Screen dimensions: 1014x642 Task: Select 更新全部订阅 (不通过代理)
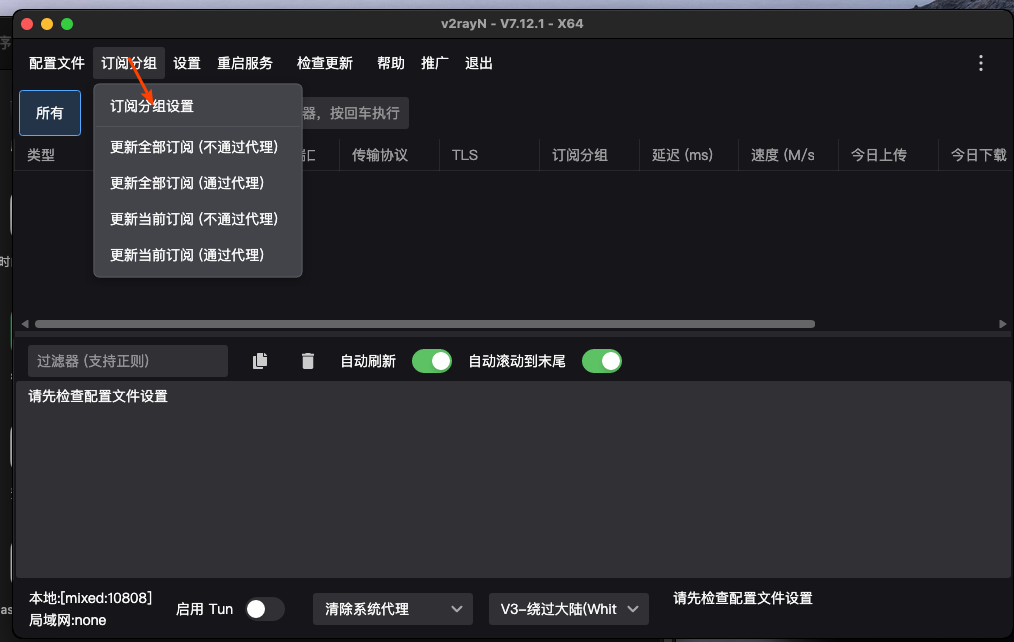pyautogui.click(x=198, y=147)
